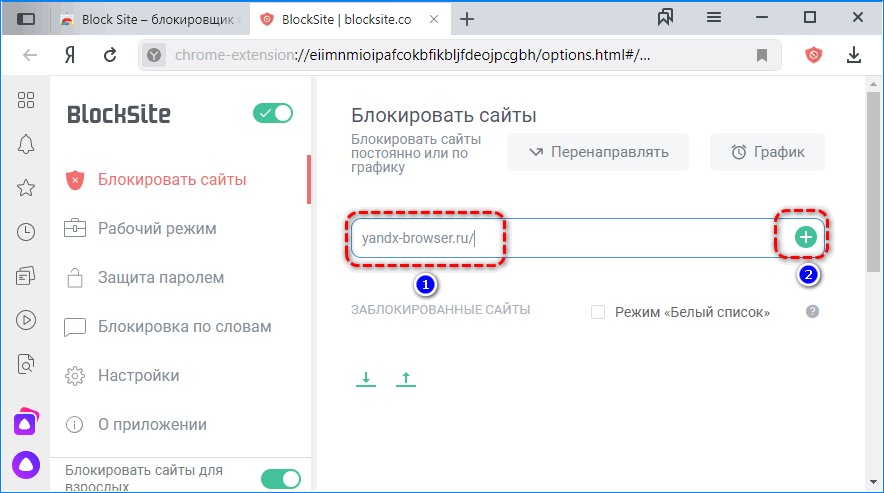884x493 pixels.
Task: Click the График schedule button
Action: (767, 152)
